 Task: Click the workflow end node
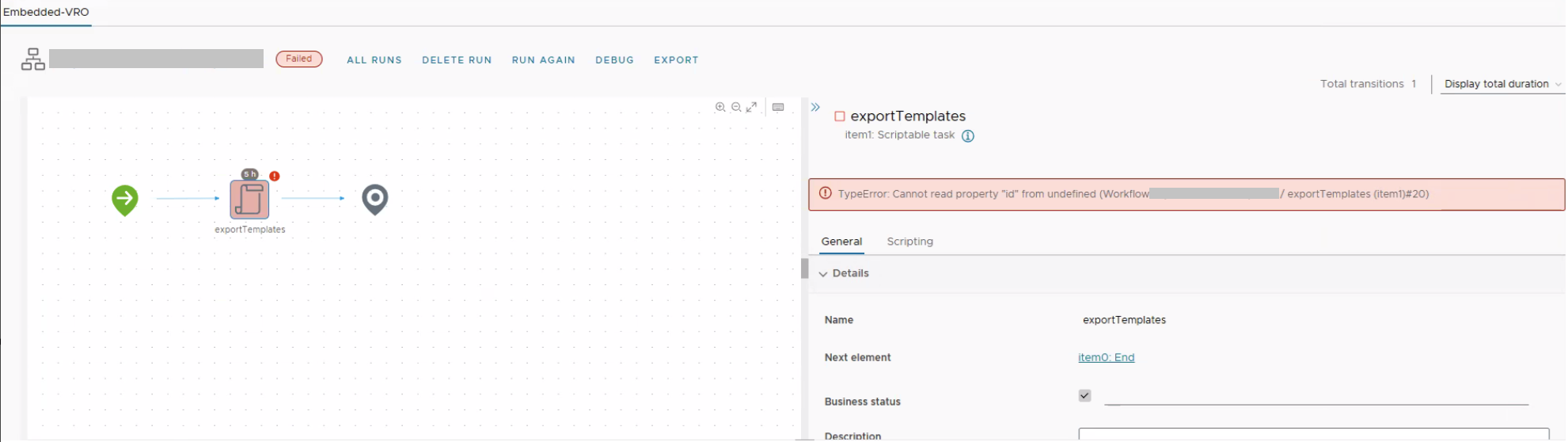374,199
